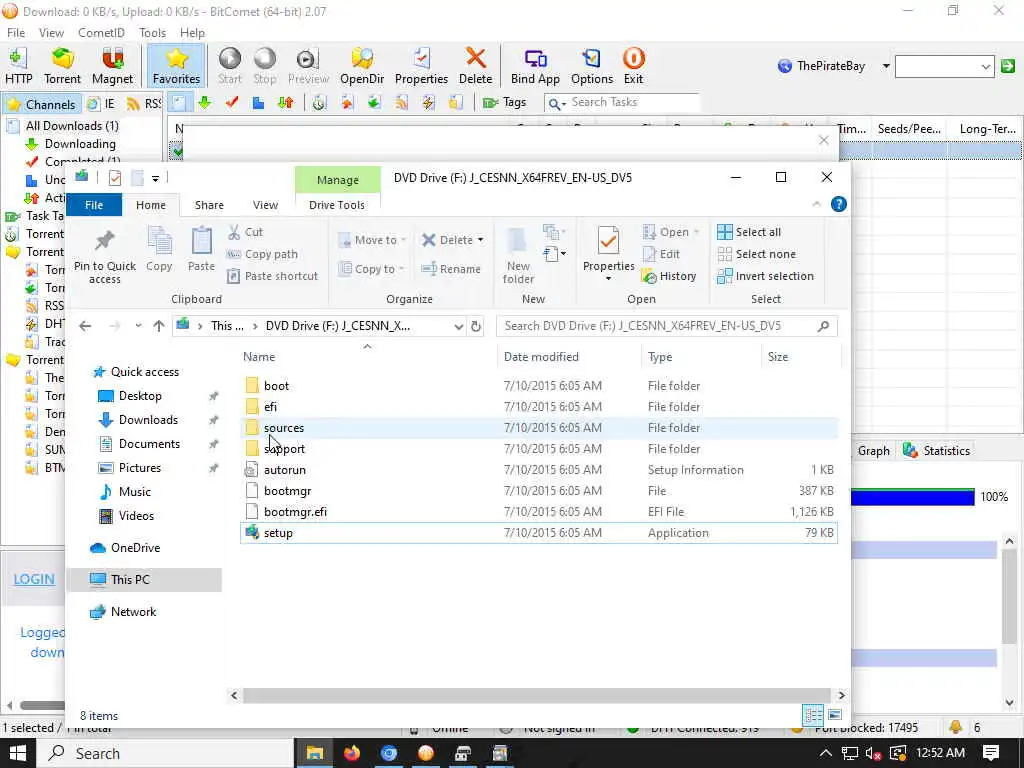1024x768 pixels.
Task: Click the Bind App icon
Action: coord(535,66)
